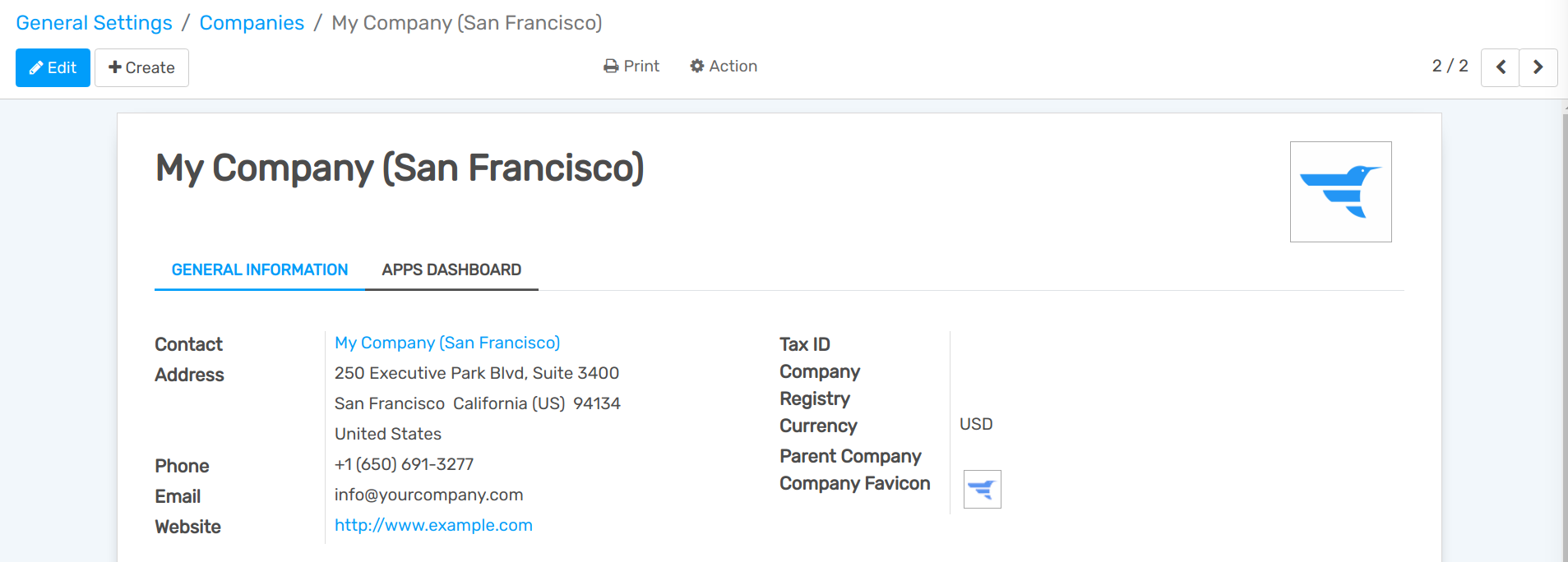Viewport: 1568px width, 562px height.
Task: Open General Settings from the breadcrumb
Action: [x=94, y=22]
